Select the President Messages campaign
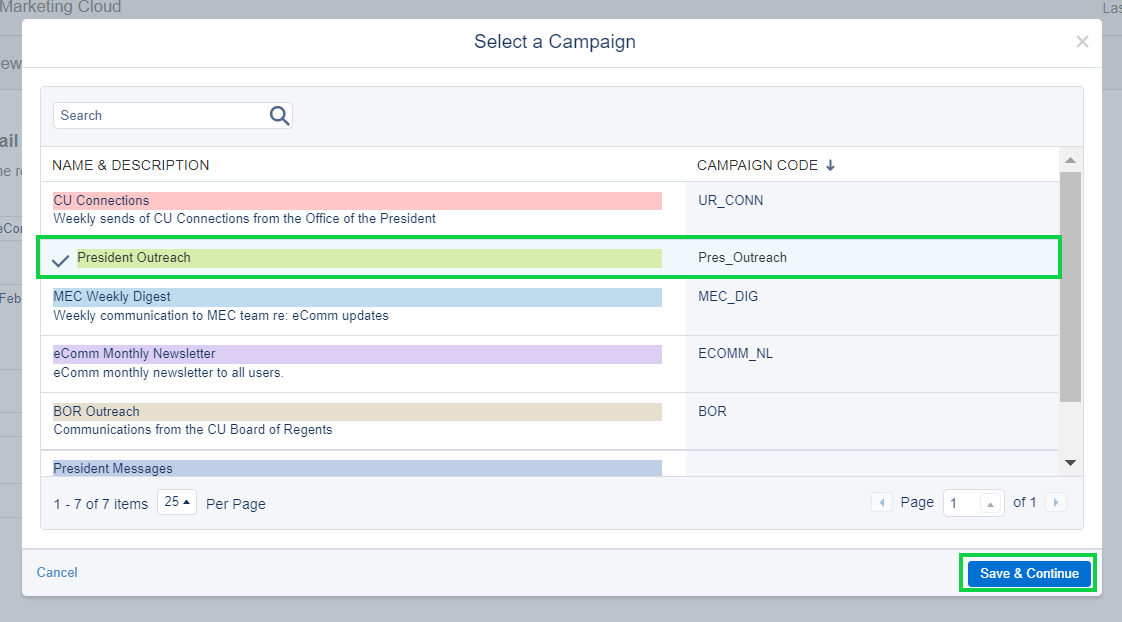The width and height of the screenshot is (1122, 622). [357, 468]
